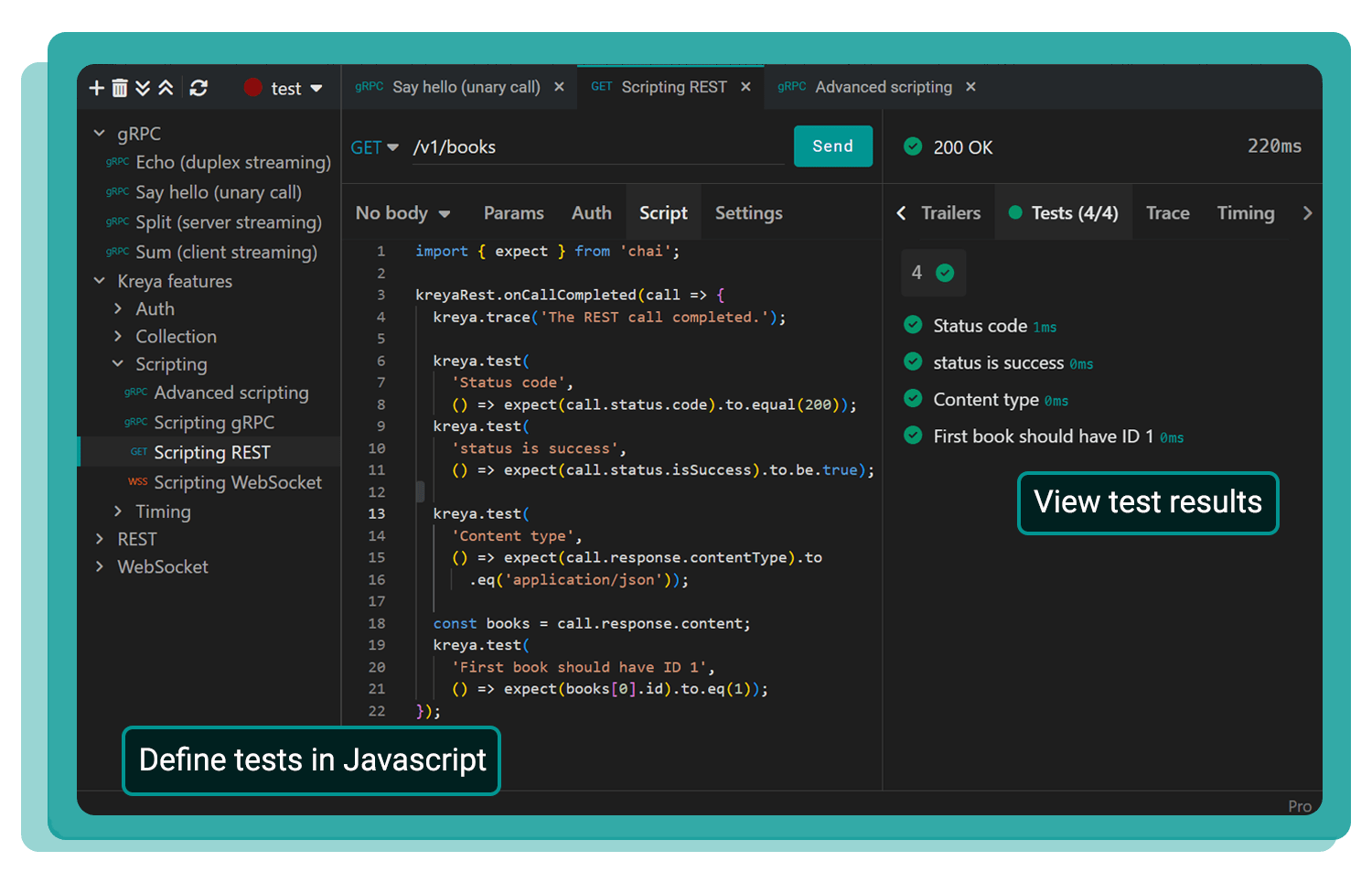Viewport: 1372px width, 883px height.
Task: Open the Auth request tab
Action: point(592,213)
